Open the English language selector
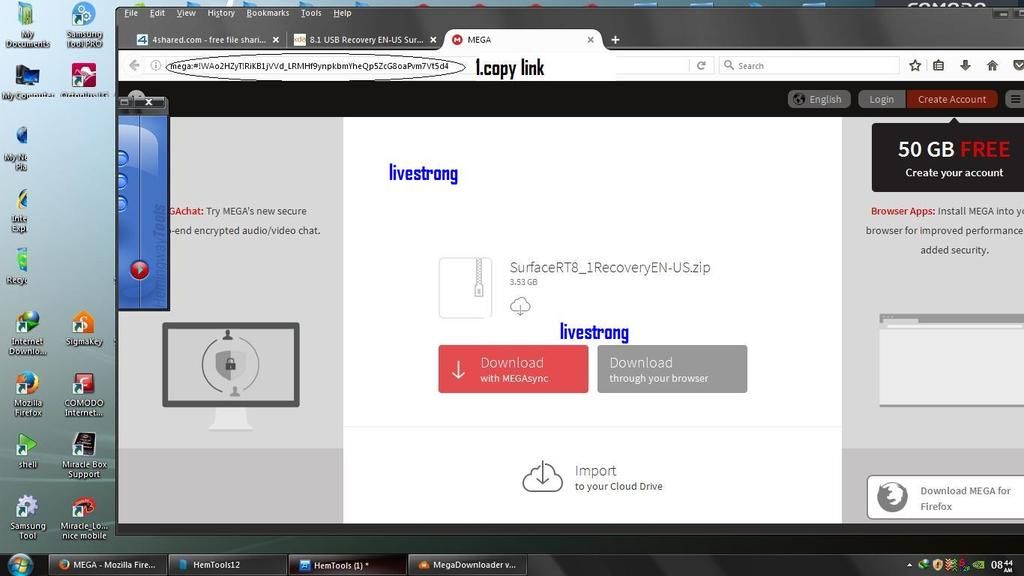This screenshot has width=1024, height=576. pyautogui.click(x=818, y=99)
